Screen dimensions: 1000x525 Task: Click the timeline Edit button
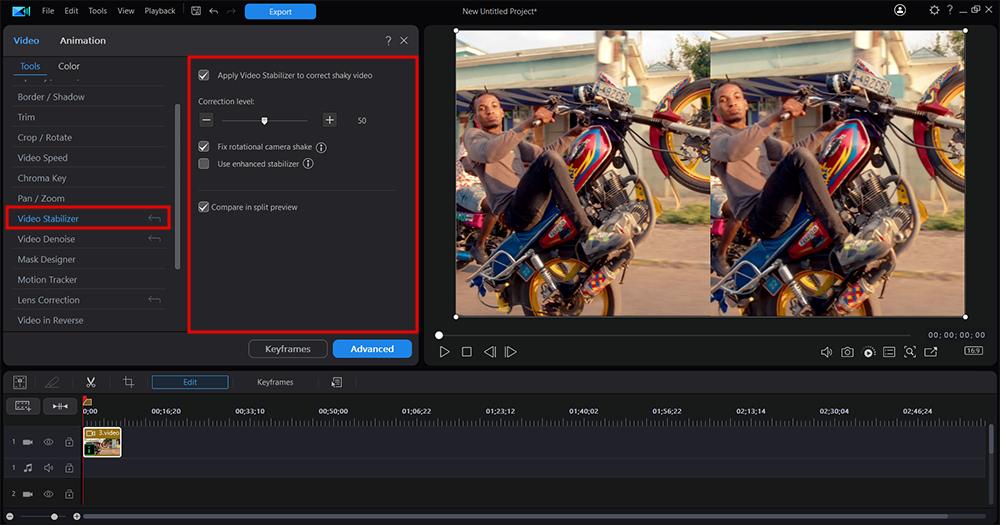[x=190, y=382]
